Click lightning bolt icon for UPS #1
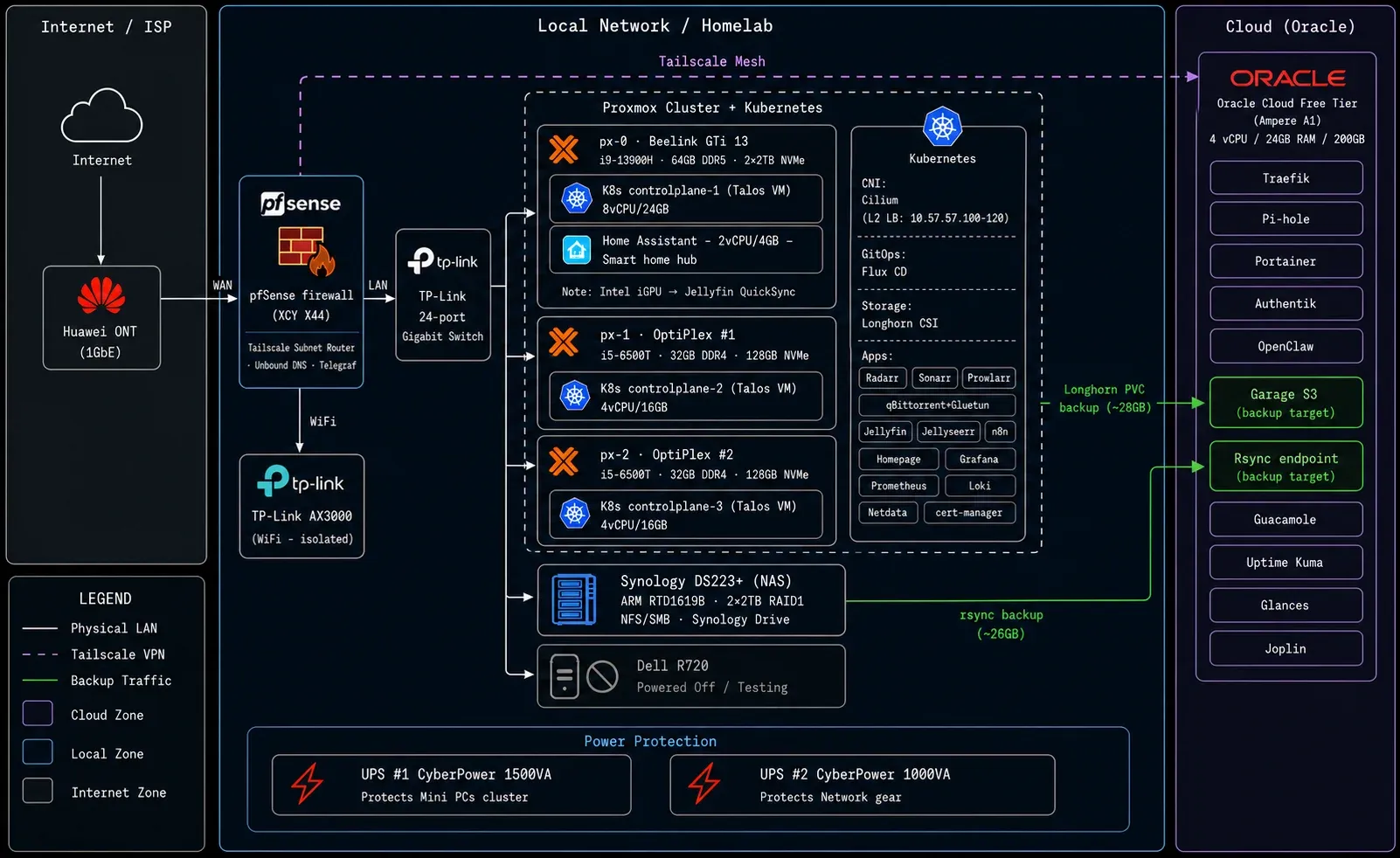The height and width of the screenshot is (858, 1400). coord(307,783)
